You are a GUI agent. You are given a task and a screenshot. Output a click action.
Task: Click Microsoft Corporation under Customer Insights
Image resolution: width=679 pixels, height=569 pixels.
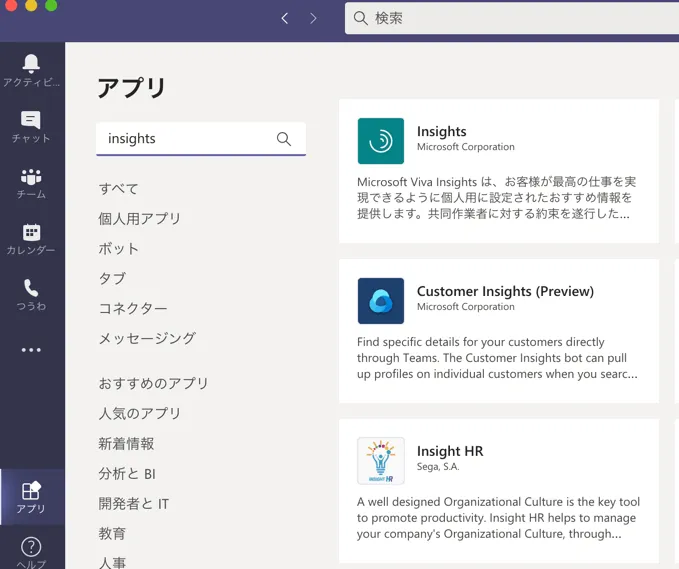pos(466,307)
